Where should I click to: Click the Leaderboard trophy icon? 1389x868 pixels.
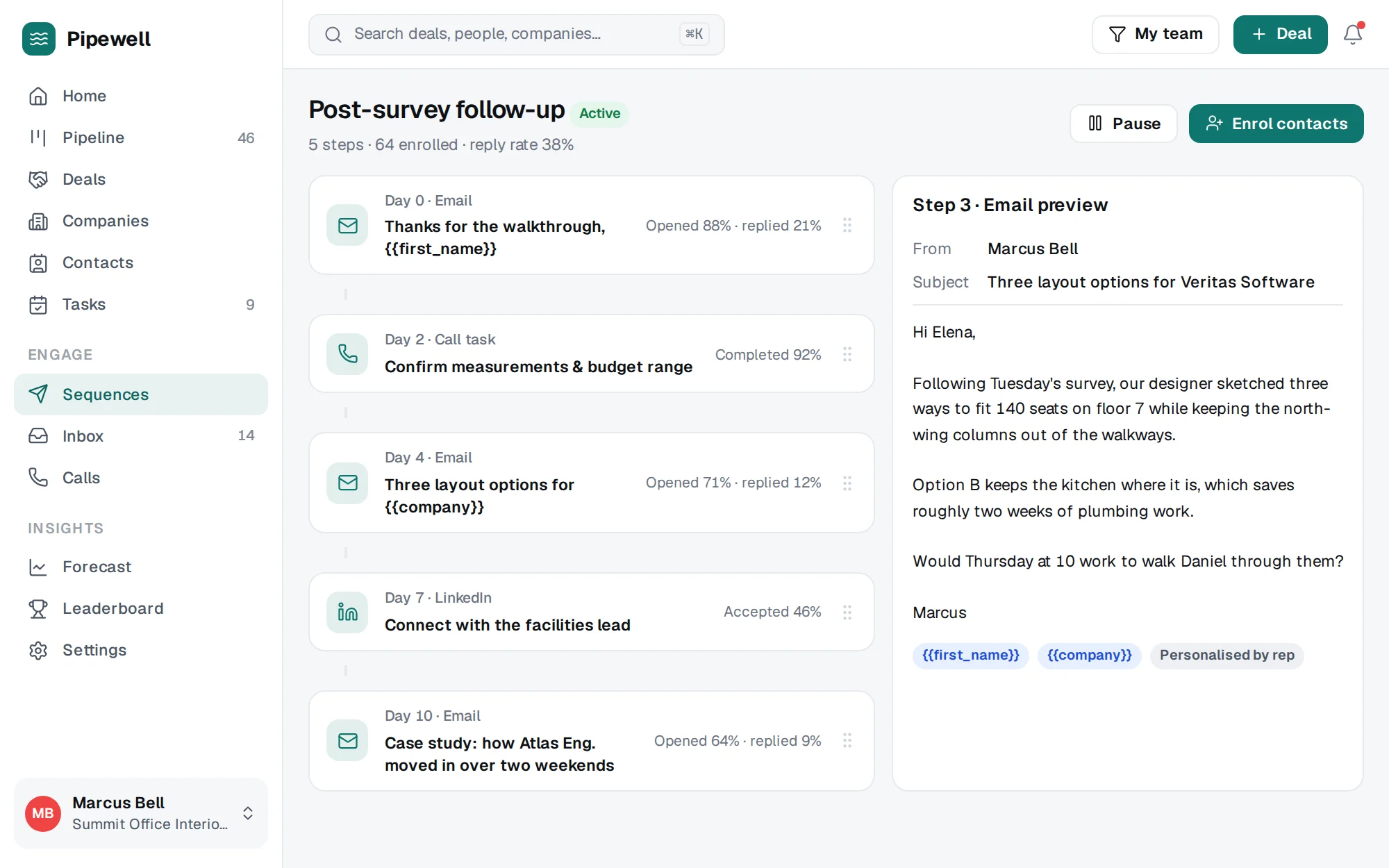[38, 608]
